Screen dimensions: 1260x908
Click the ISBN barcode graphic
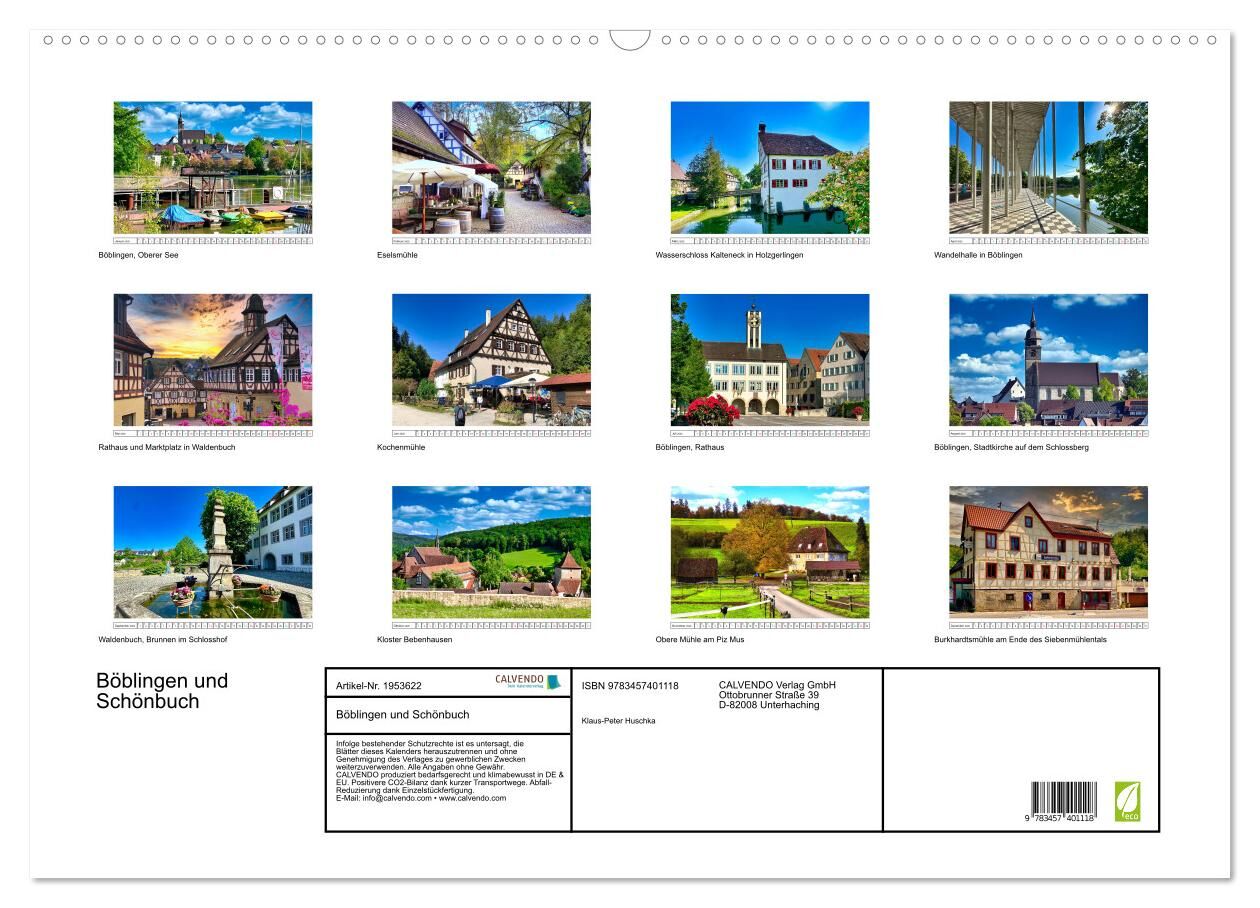[x=1064, y=799]
